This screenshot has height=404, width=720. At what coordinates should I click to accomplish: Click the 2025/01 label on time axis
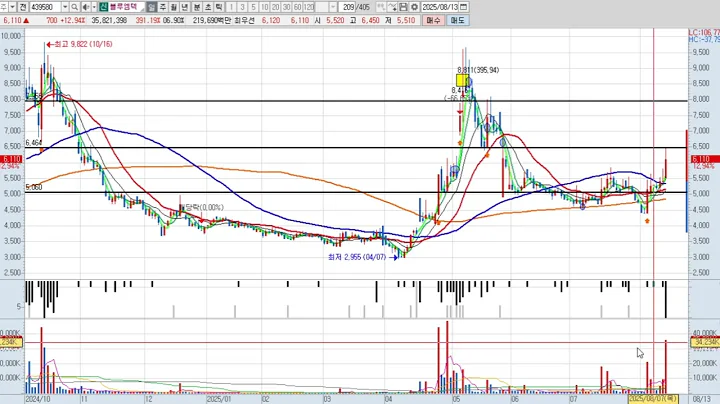[x=219, y=399]
